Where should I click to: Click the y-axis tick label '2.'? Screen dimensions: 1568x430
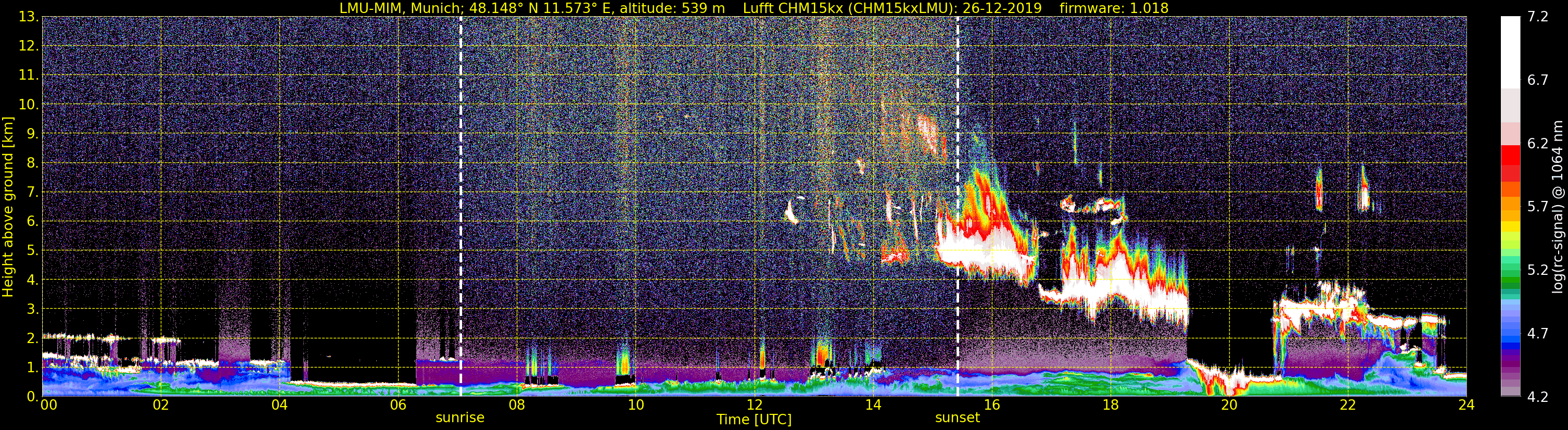tap(32, 339)
